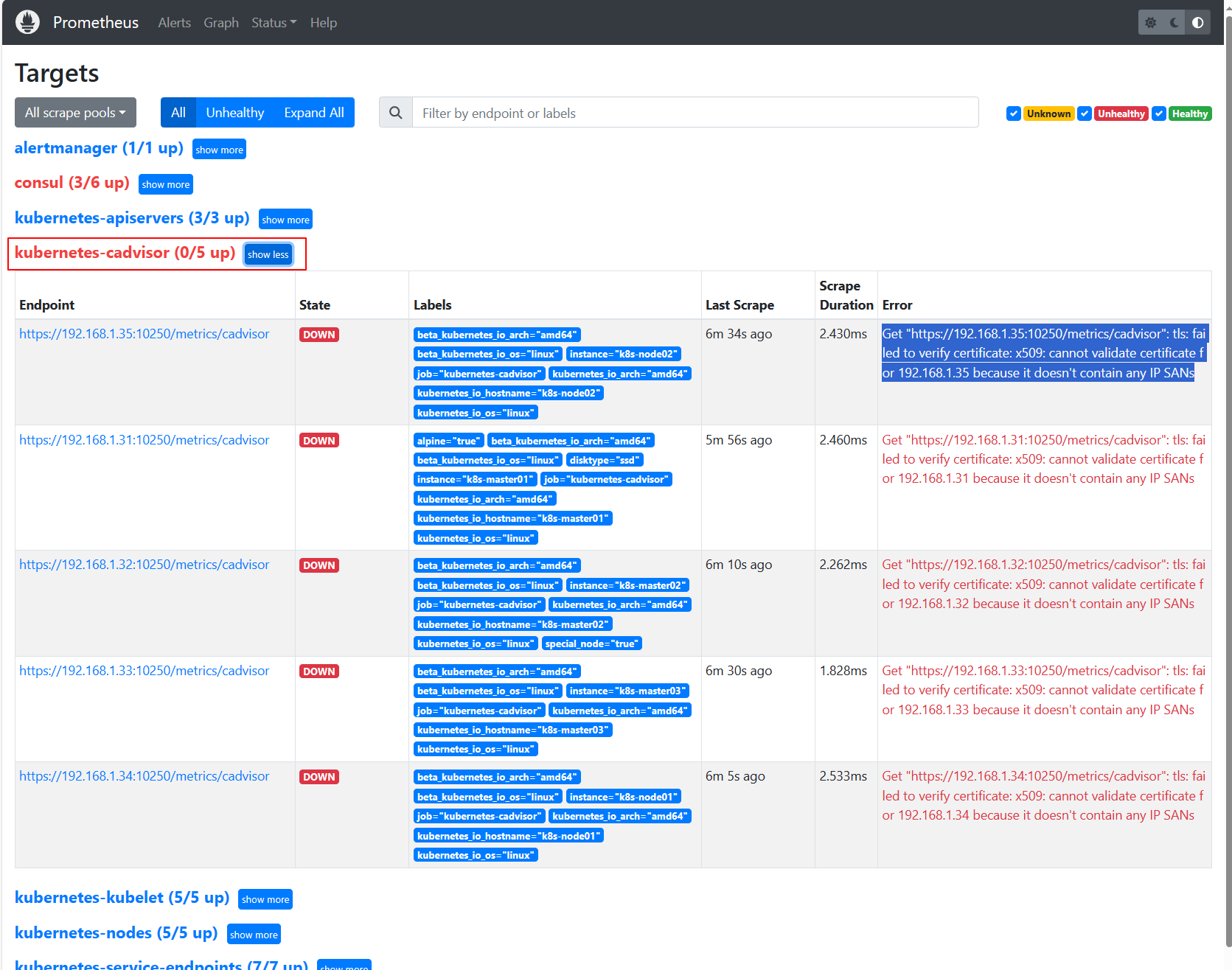Expand kubernetes-kubelet pool with show more
The height and width of the screenshot is (970, 1232).
pos(265,899)
